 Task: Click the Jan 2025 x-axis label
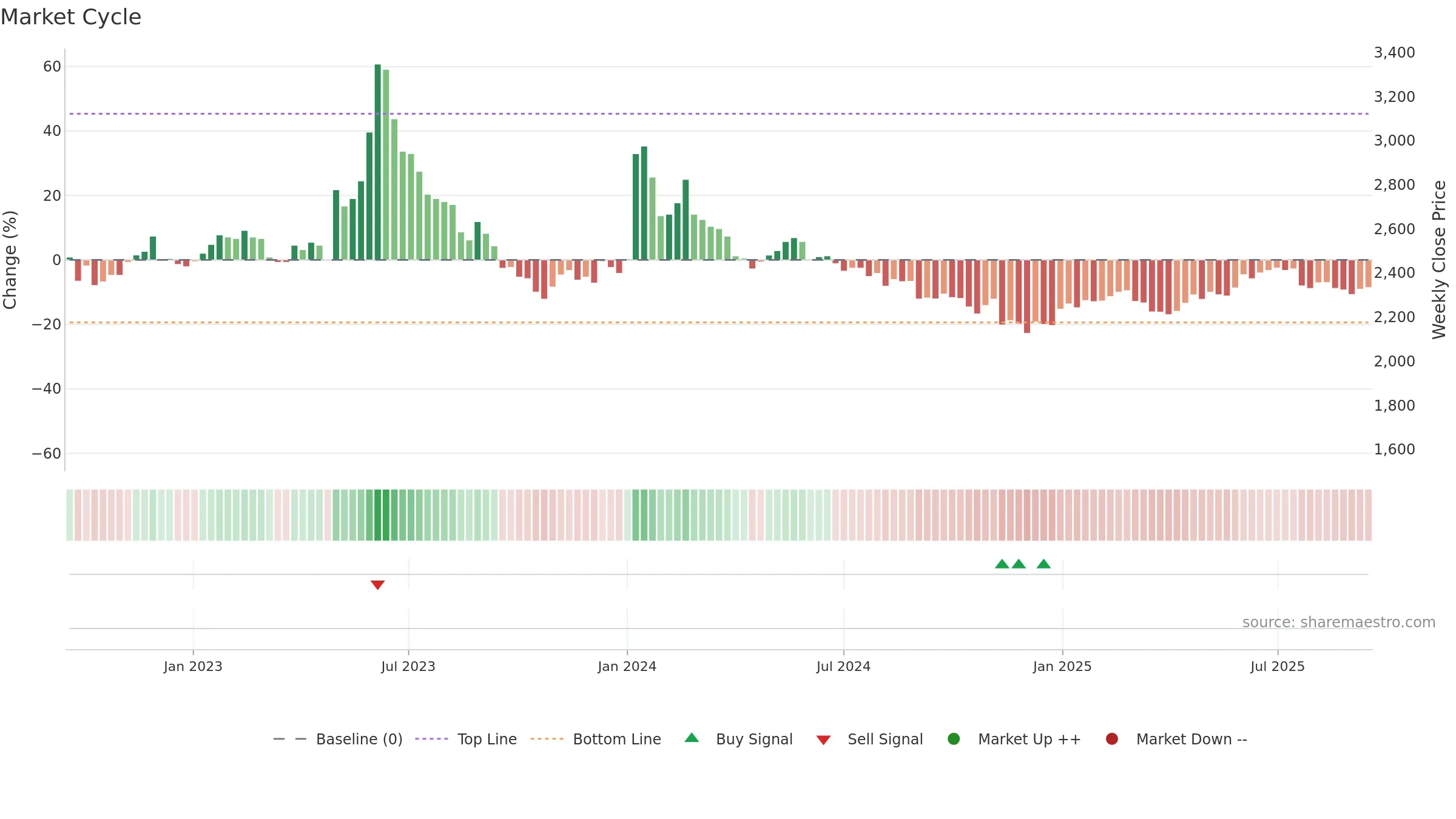pyautogui.click(x=1062, y=666)
